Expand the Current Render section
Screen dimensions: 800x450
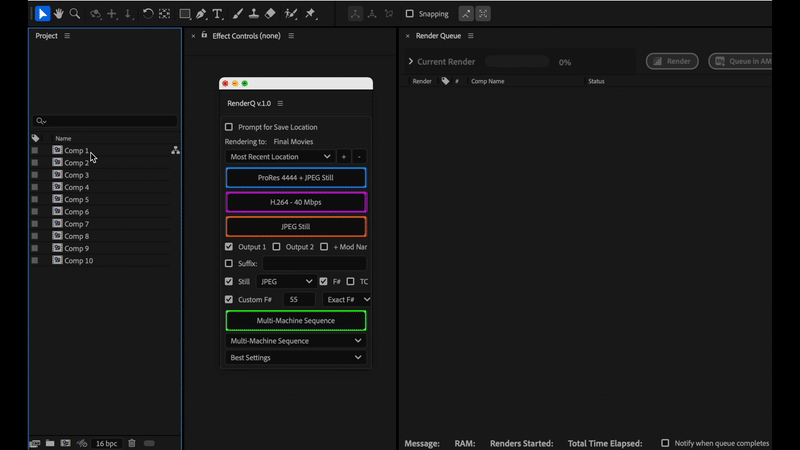tap(411, 62)
